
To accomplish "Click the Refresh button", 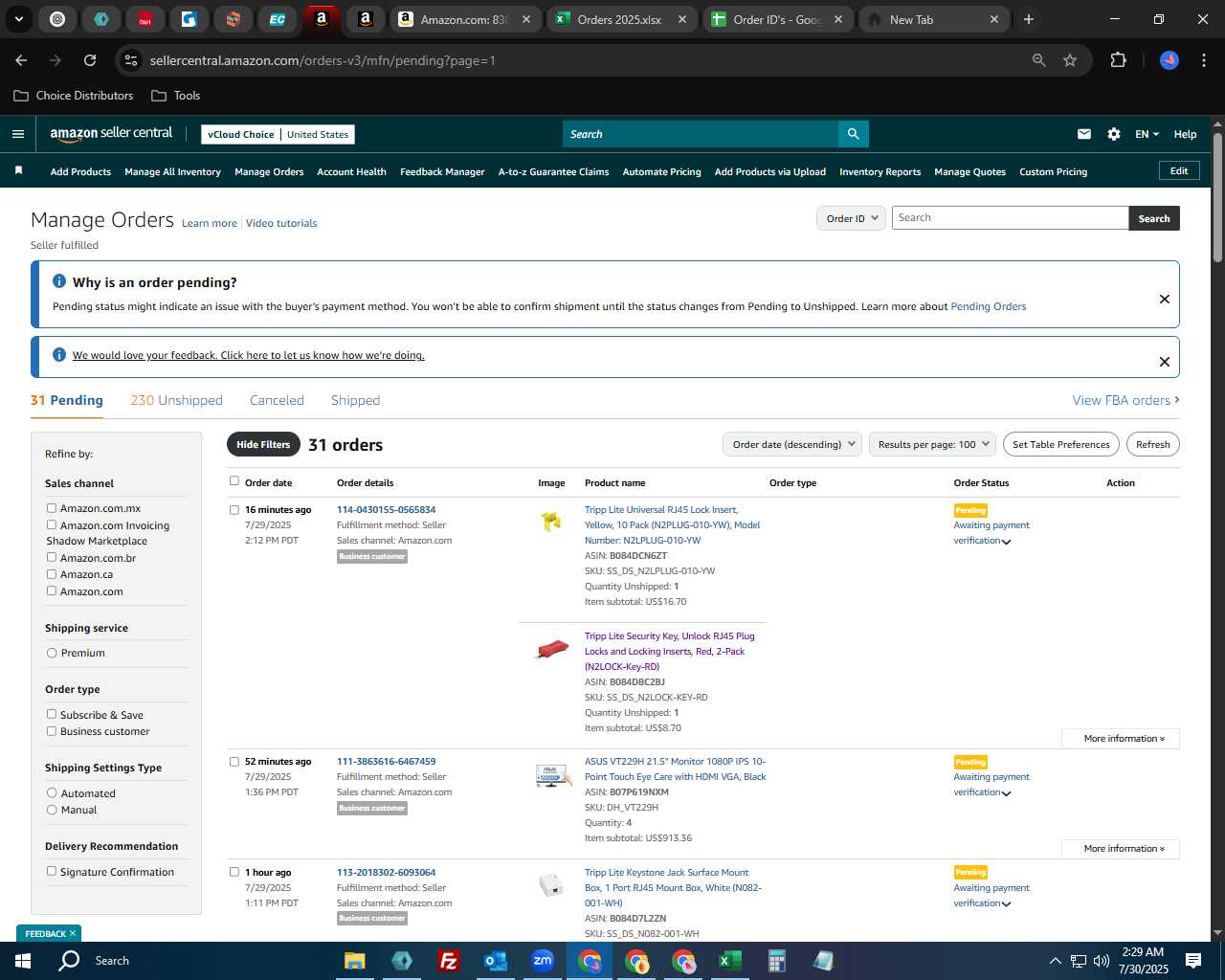I will coord(1152,444).
